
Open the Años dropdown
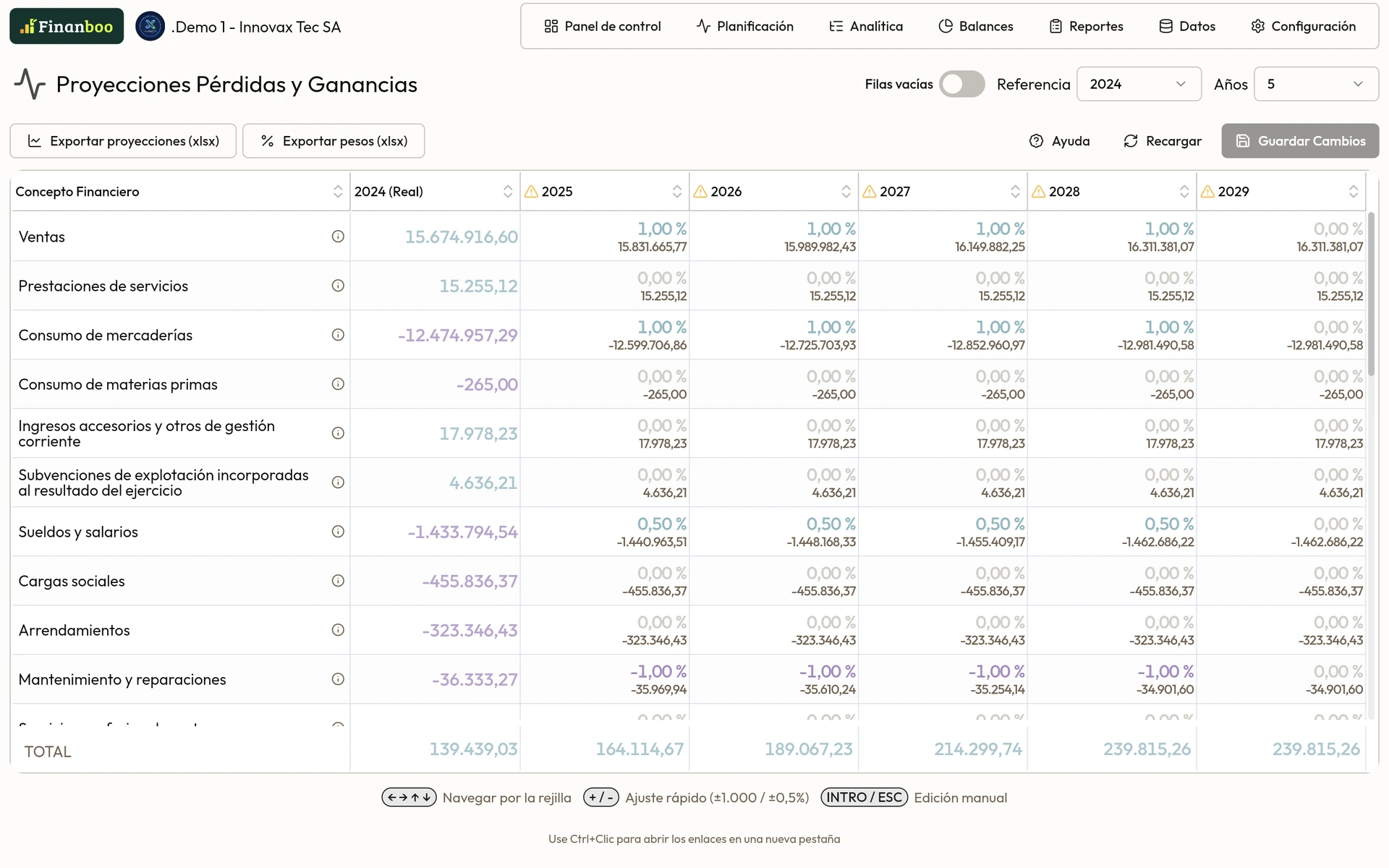1315,84
